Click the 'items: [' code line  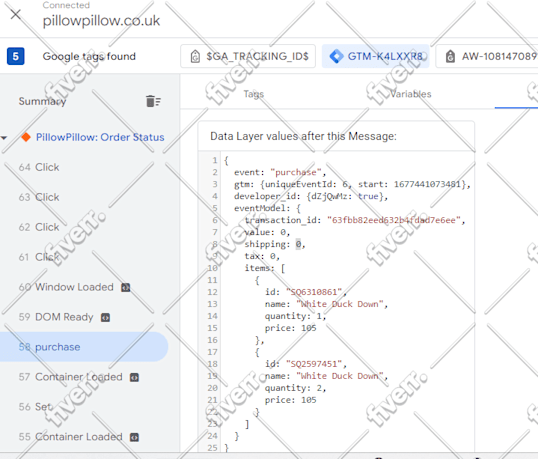(265, 268)
